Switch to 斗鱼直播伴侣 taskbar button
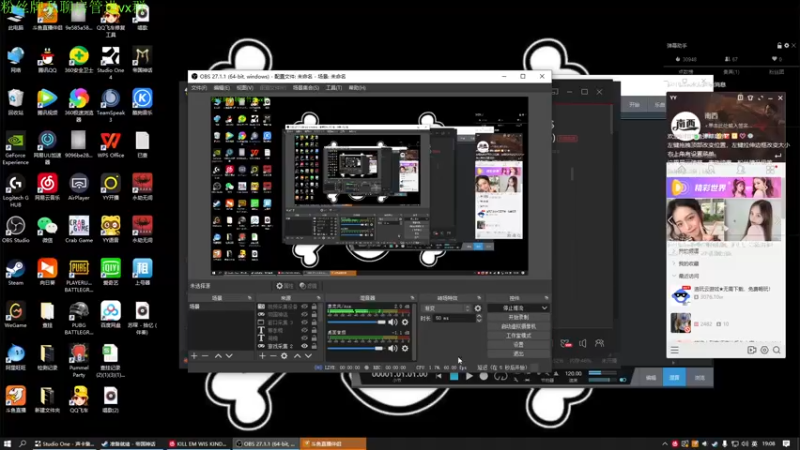Screen dimensions: 800x450 [x=333, y=444]
